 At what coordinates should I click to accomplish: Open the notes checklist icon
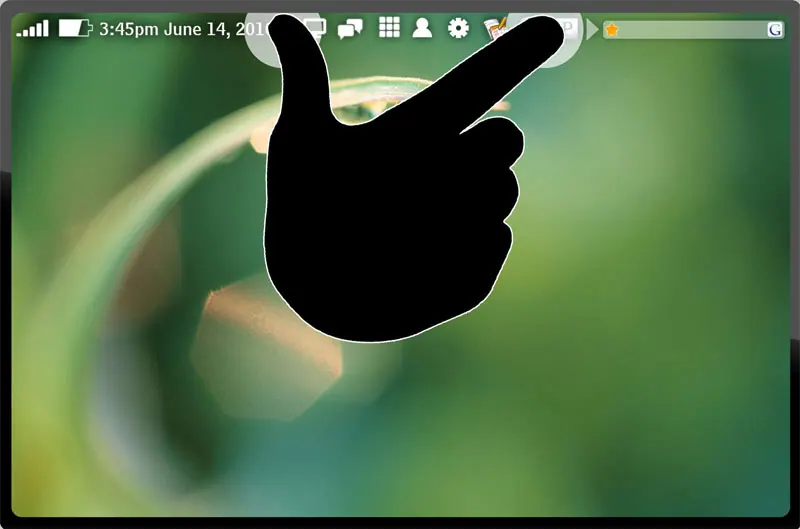(494, 29)
